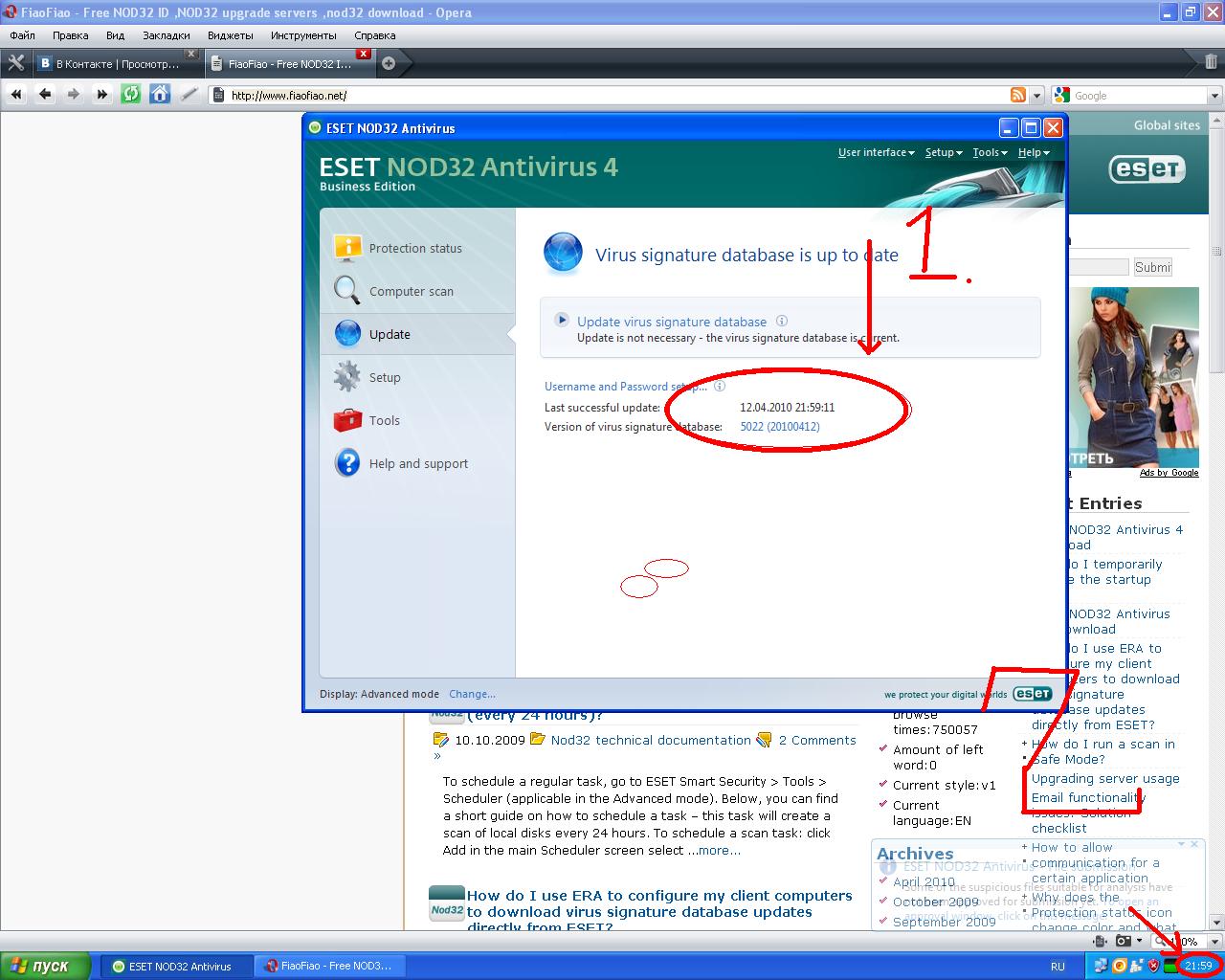Image resolution: width=1225 pixels, height=980 pixels.
Task: Click the RSS feed icon in address bar
Action: click(1018, 96)
